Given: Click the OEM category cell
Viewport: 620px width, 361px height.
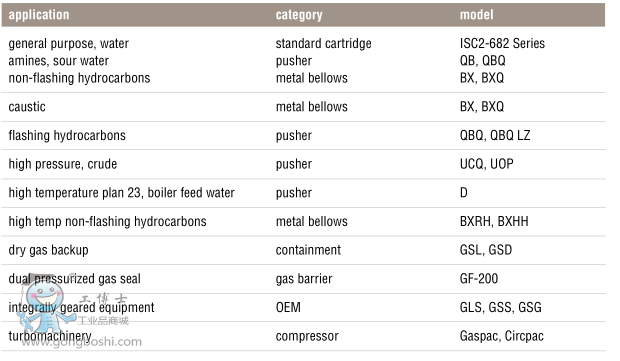Looking at the screenshot, I should (288, 308).
